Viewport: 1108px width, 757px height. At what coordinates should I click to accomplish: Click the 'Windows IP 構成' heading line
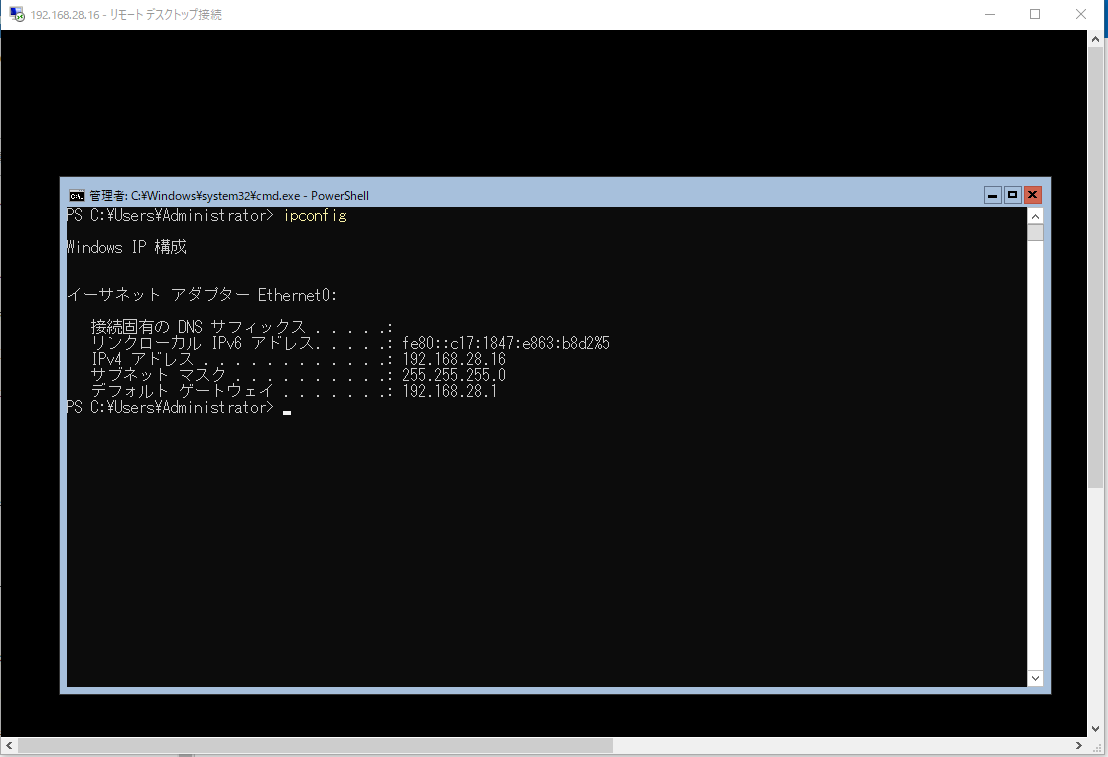click(x=126, y=247)
